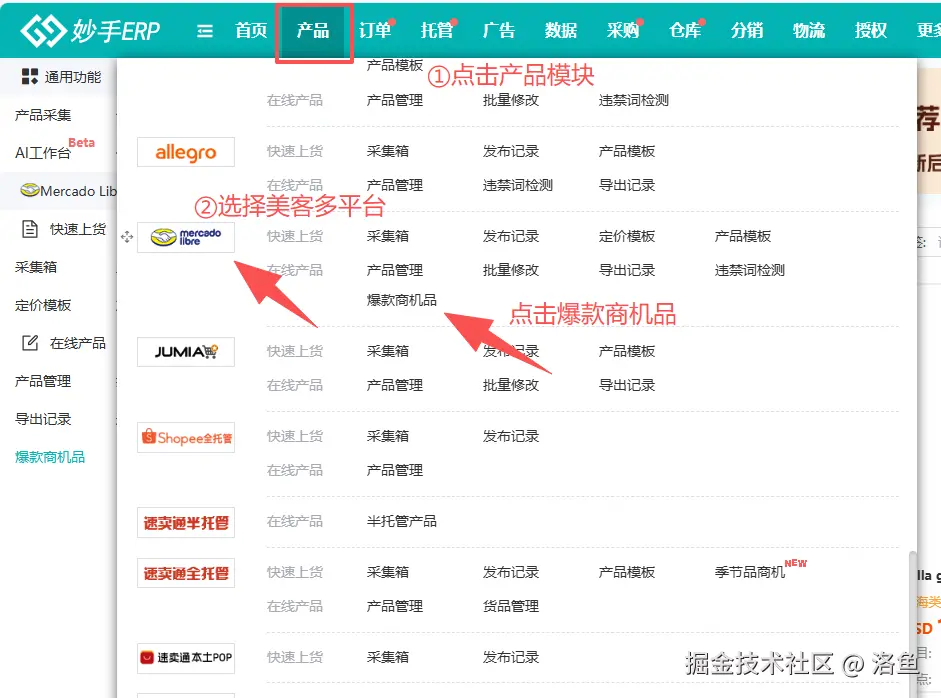Click 爆款商机品 under mercado libre
The width and height of the screenshot is (941, 698).
(x=401, y=300)
